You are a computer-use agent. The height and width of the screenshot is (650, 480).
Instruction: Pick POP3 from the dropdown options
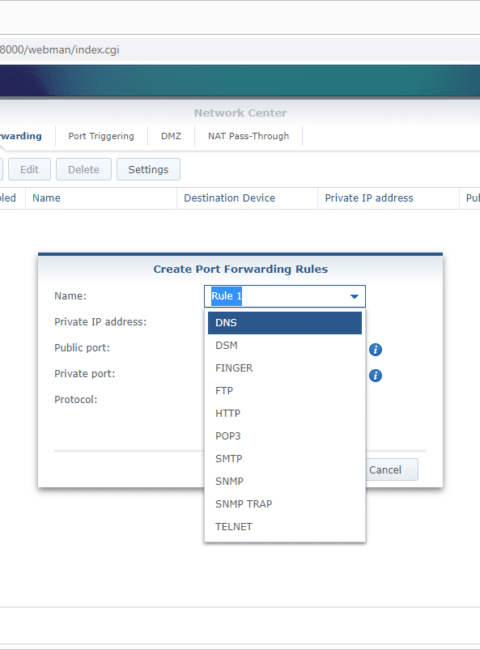click(285, 436)
